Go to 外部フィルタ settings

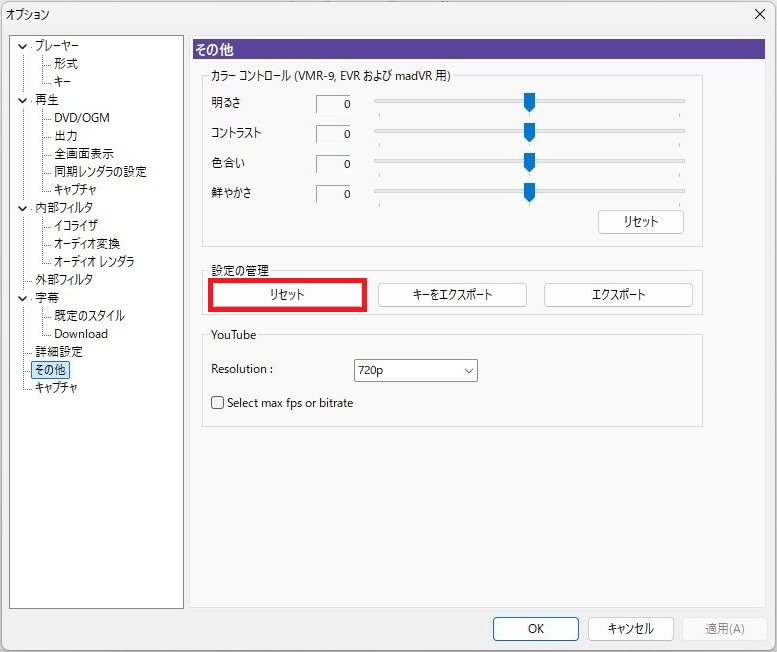[x=63, y=280]
